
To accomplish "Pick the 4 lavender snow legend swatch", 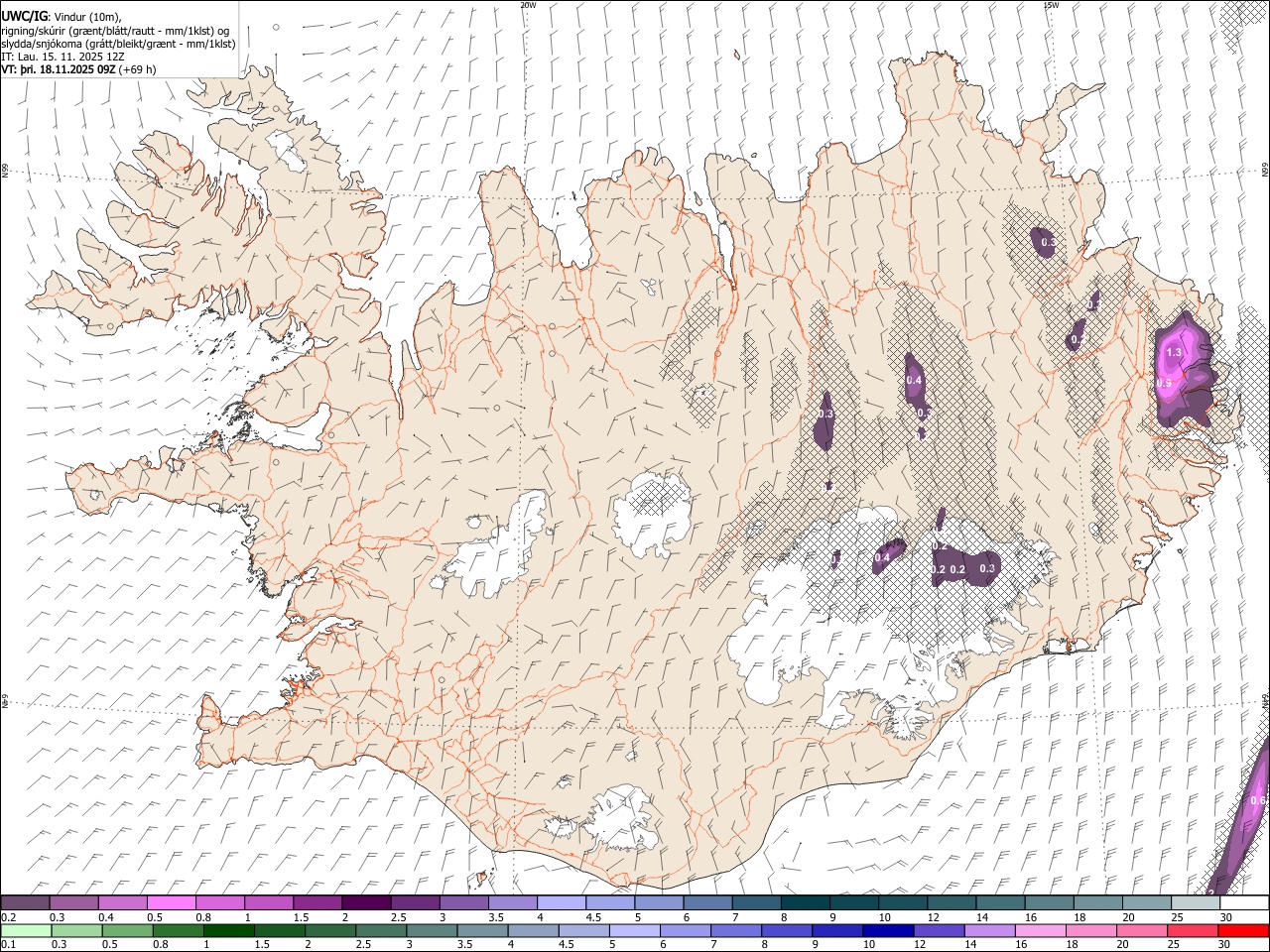I will coord(561,902).
